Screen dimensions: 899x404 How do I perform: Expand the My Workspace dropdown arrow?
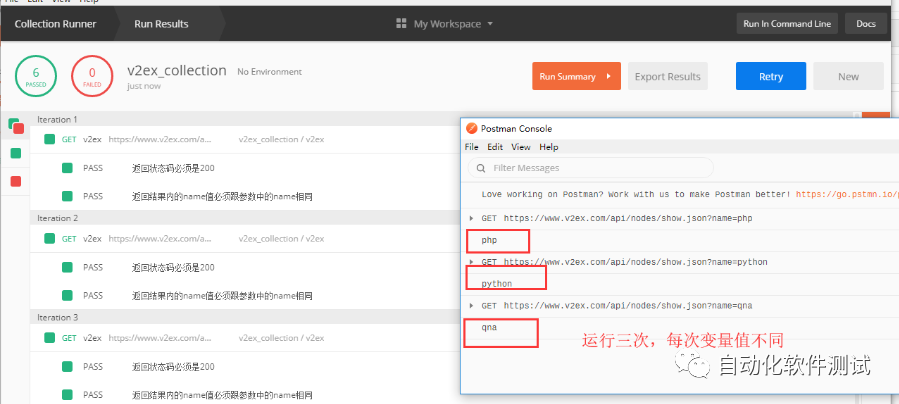point(490,24)
